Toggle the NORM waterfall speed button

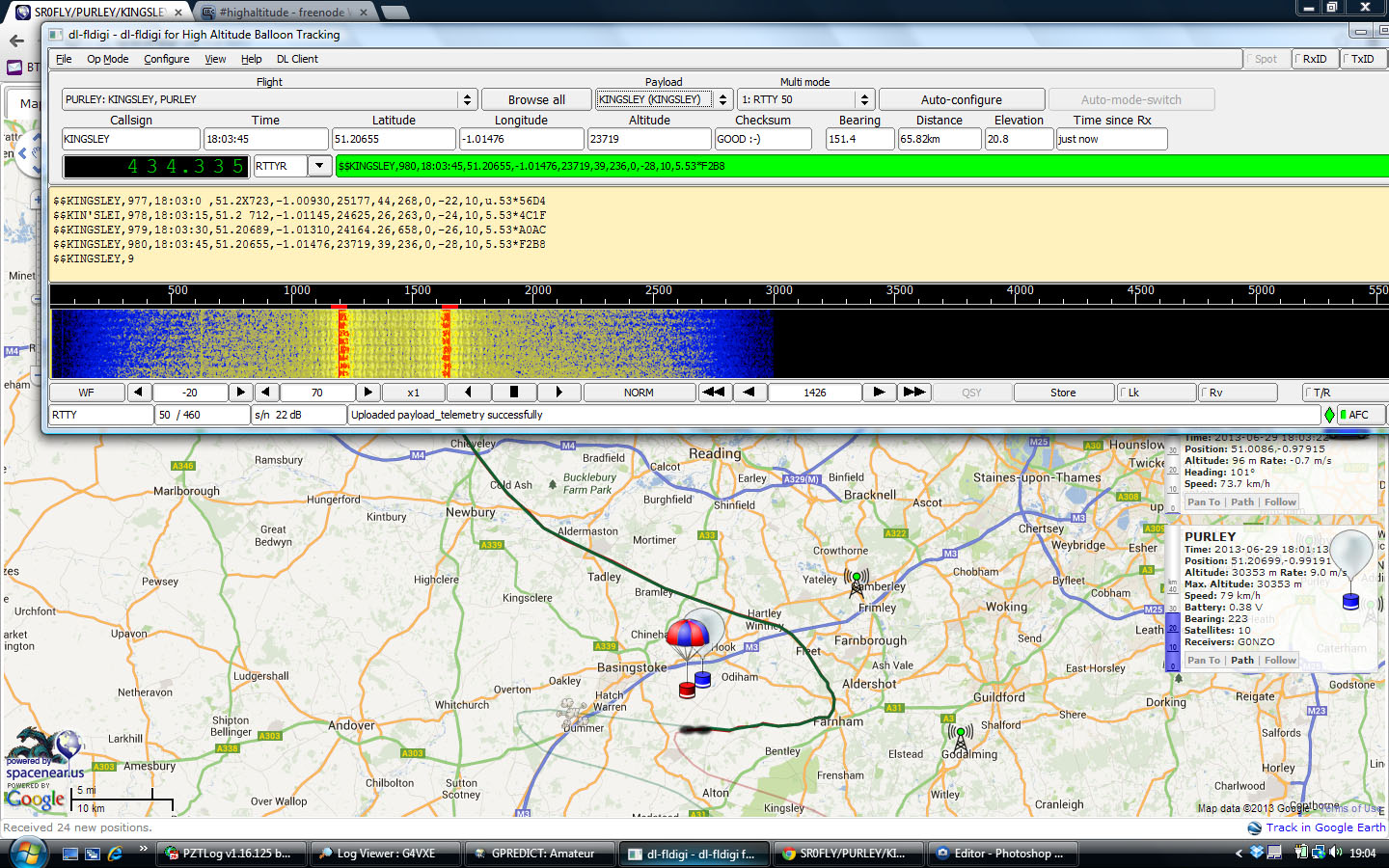[x=639, y=393]
